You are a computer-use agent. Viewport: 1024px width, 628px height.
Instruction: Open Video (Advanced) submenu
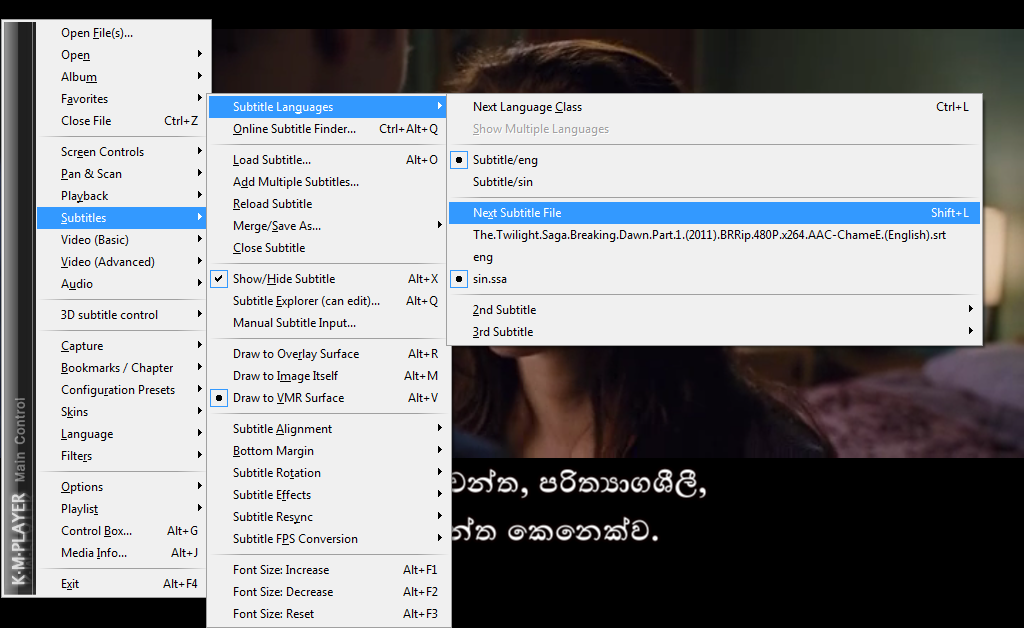(122, 262)
